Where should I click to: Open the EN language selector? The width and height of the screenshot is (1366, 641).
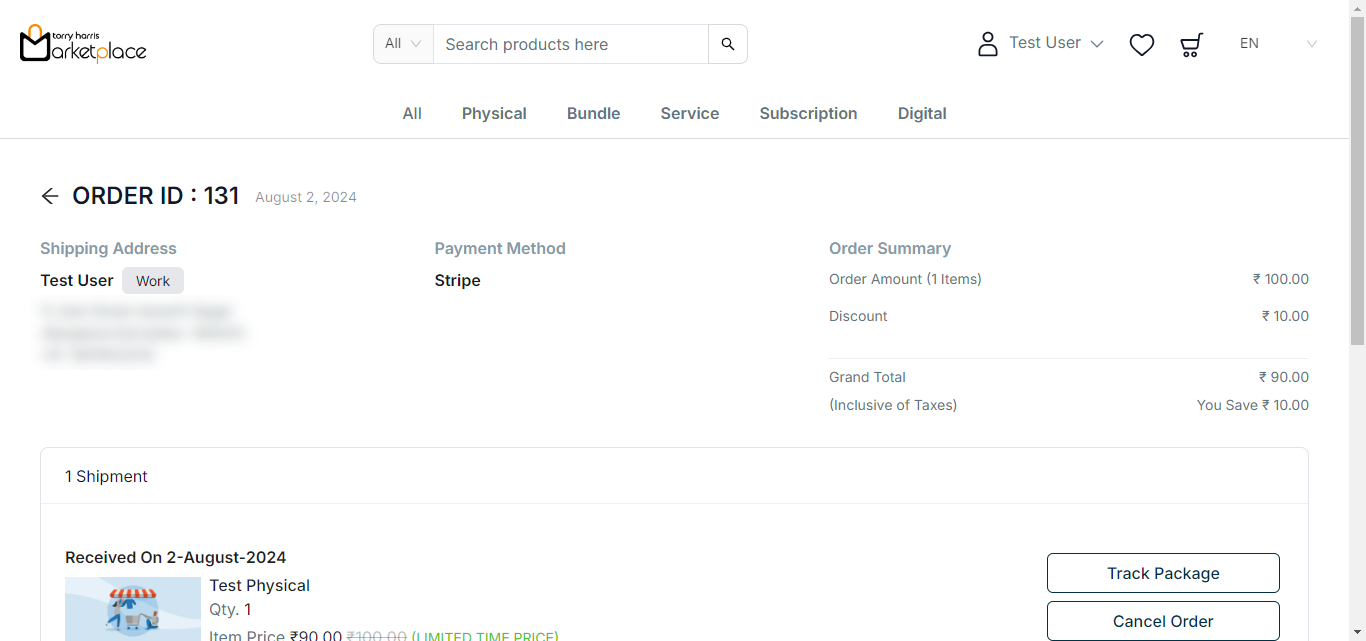[x=1277, y=44]
